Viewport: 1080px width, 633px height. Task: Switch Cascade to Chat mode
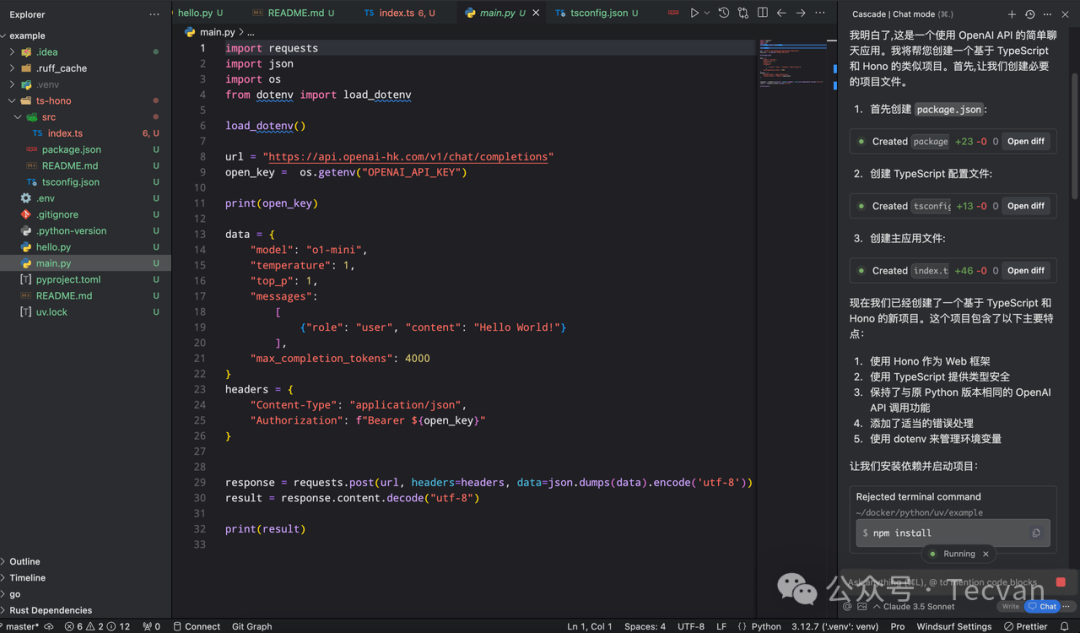tap(1043, 606)
